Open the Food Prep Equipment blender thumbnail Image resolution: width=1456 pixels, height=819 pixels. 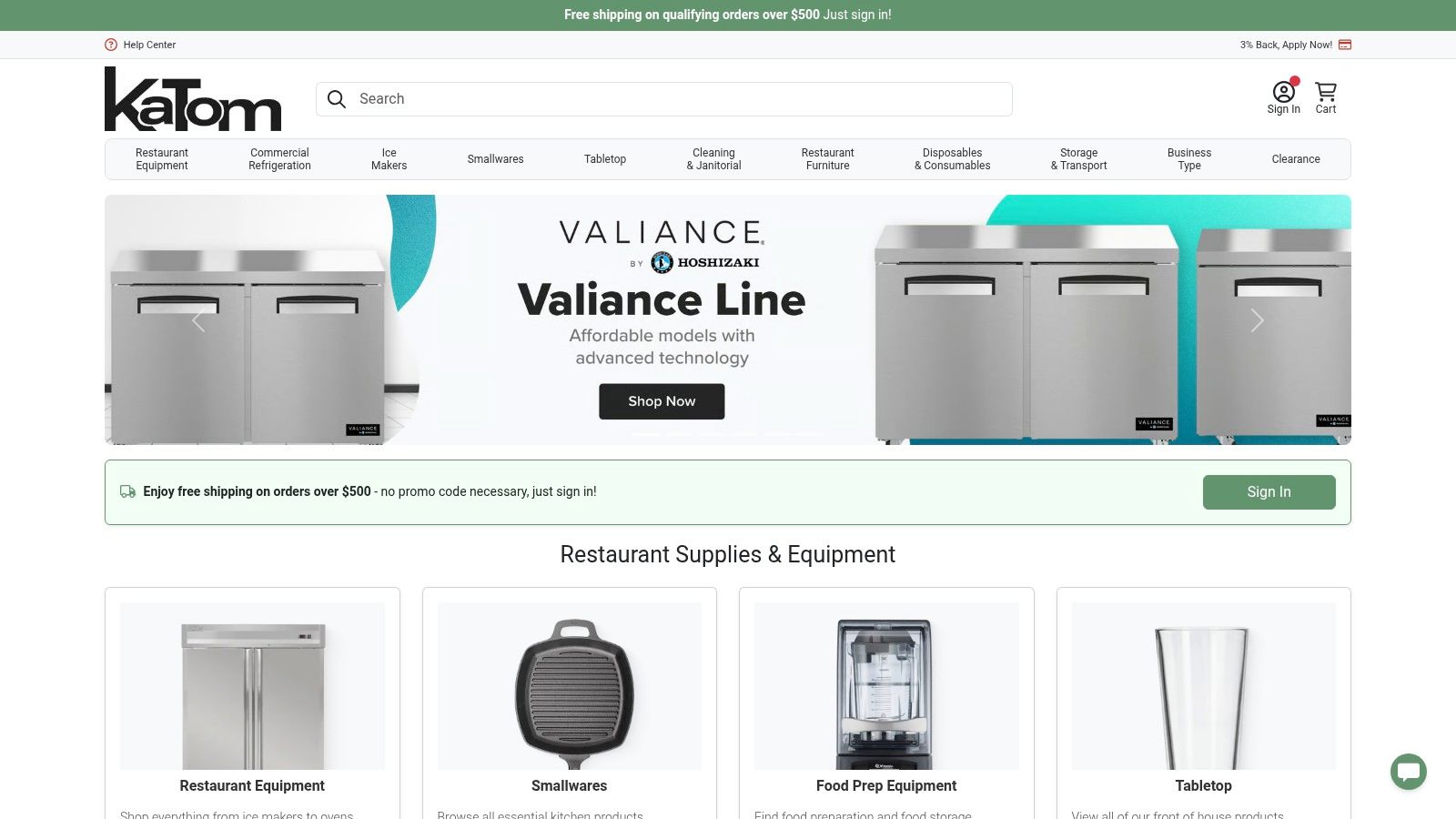point(886,686)
